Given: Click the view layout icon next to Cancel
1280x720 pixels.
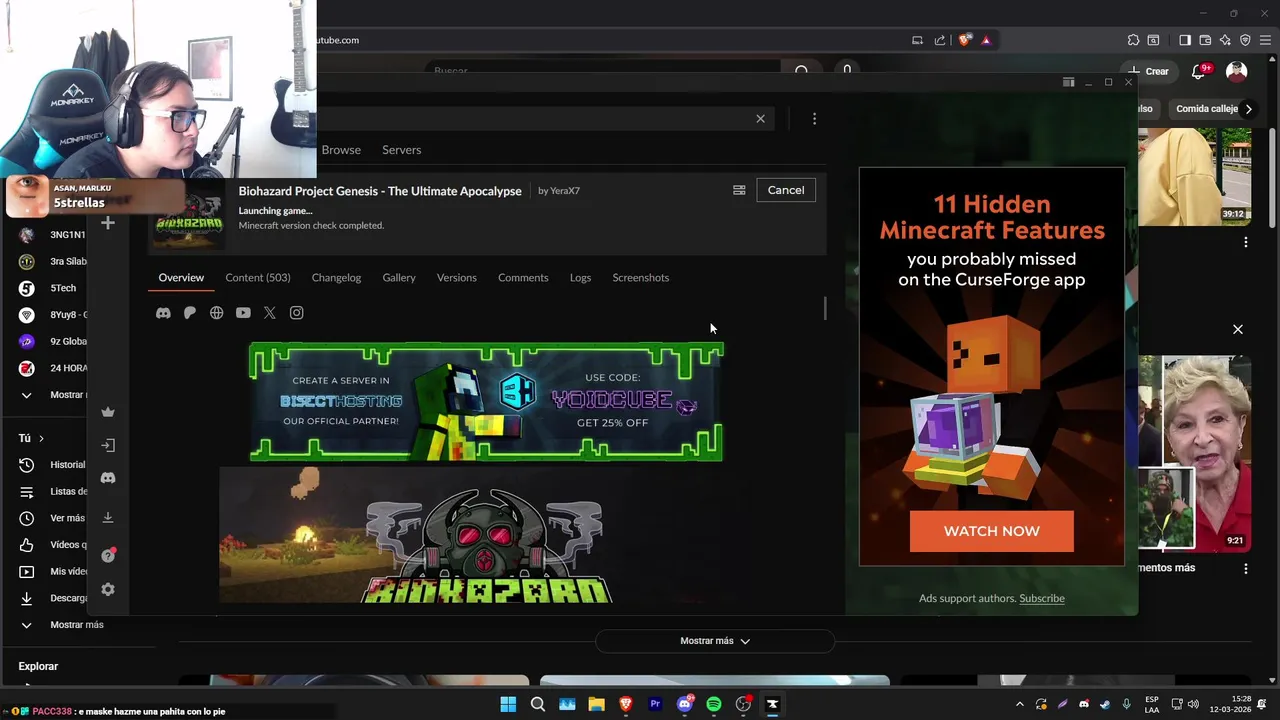Looking at the screenshot, I should 739,190.
